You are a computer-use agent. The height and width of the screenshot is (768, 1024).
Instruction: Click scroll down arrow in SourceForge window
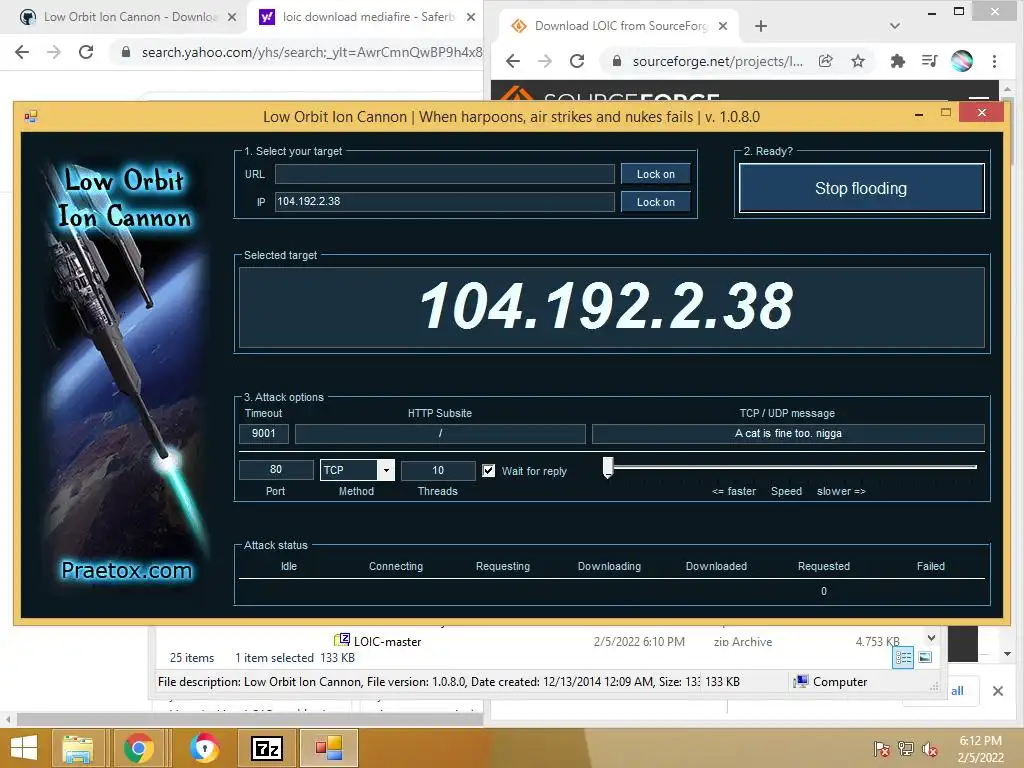[1008, 654]
